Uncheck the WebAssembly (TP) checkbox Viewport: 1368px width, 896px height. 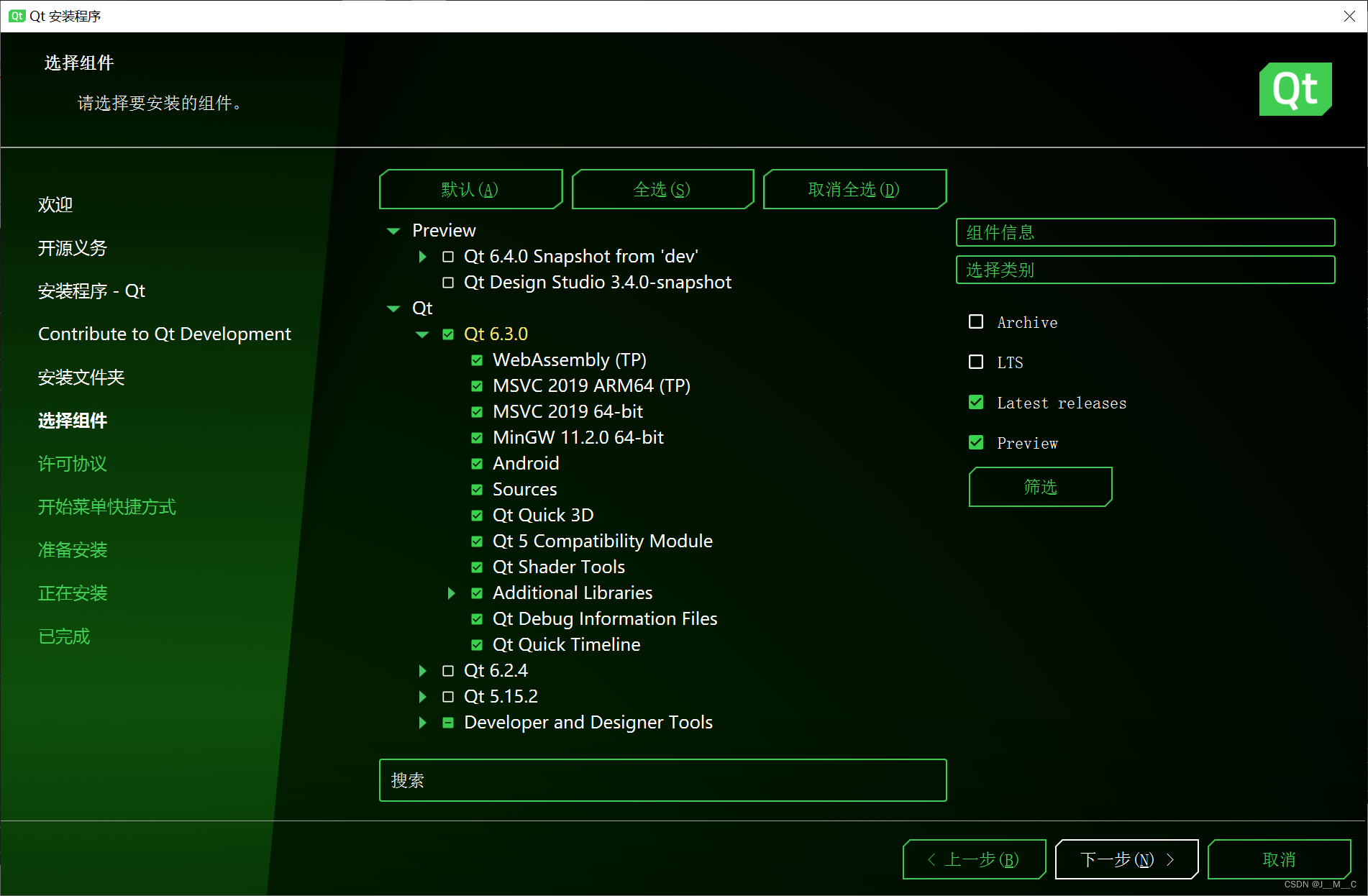477,360
